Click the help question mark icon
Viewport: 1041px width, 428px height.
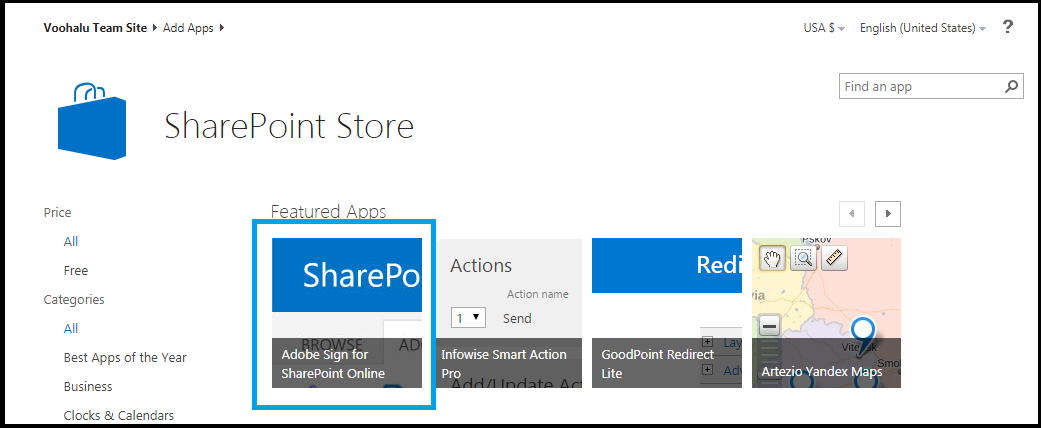1008,27
